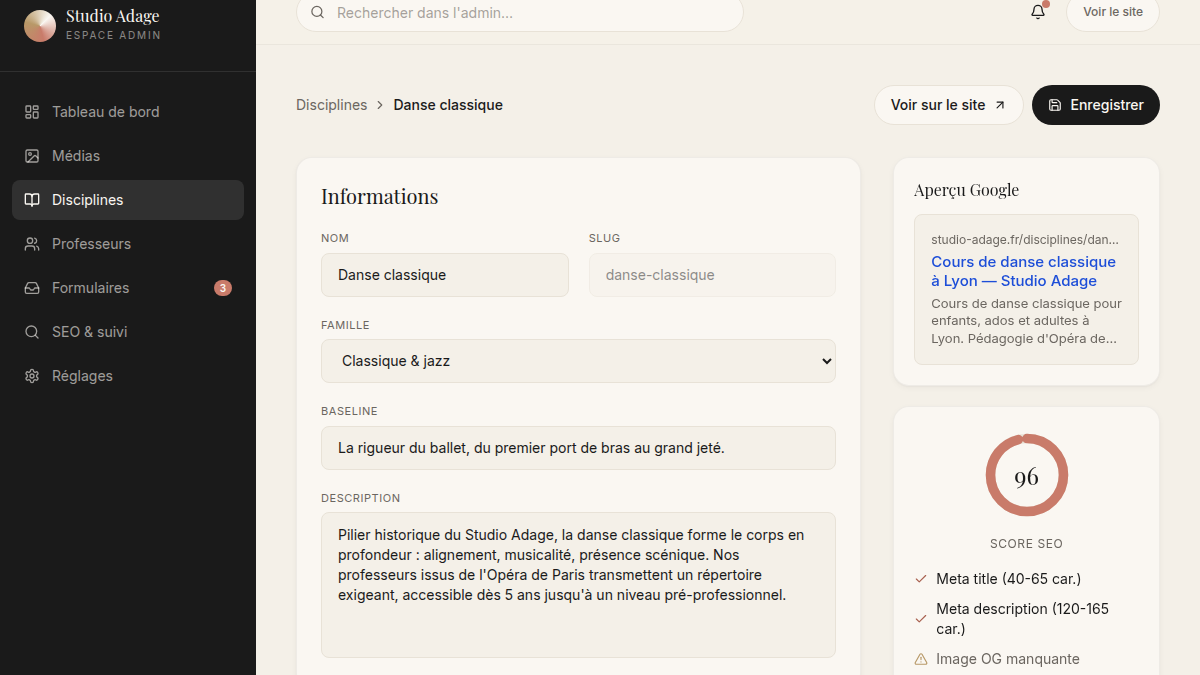Image resolution: width=1200 pixels, height=675 pixels.
Task: Click the Studio Adage logo circle
Action: pos(40,26)
